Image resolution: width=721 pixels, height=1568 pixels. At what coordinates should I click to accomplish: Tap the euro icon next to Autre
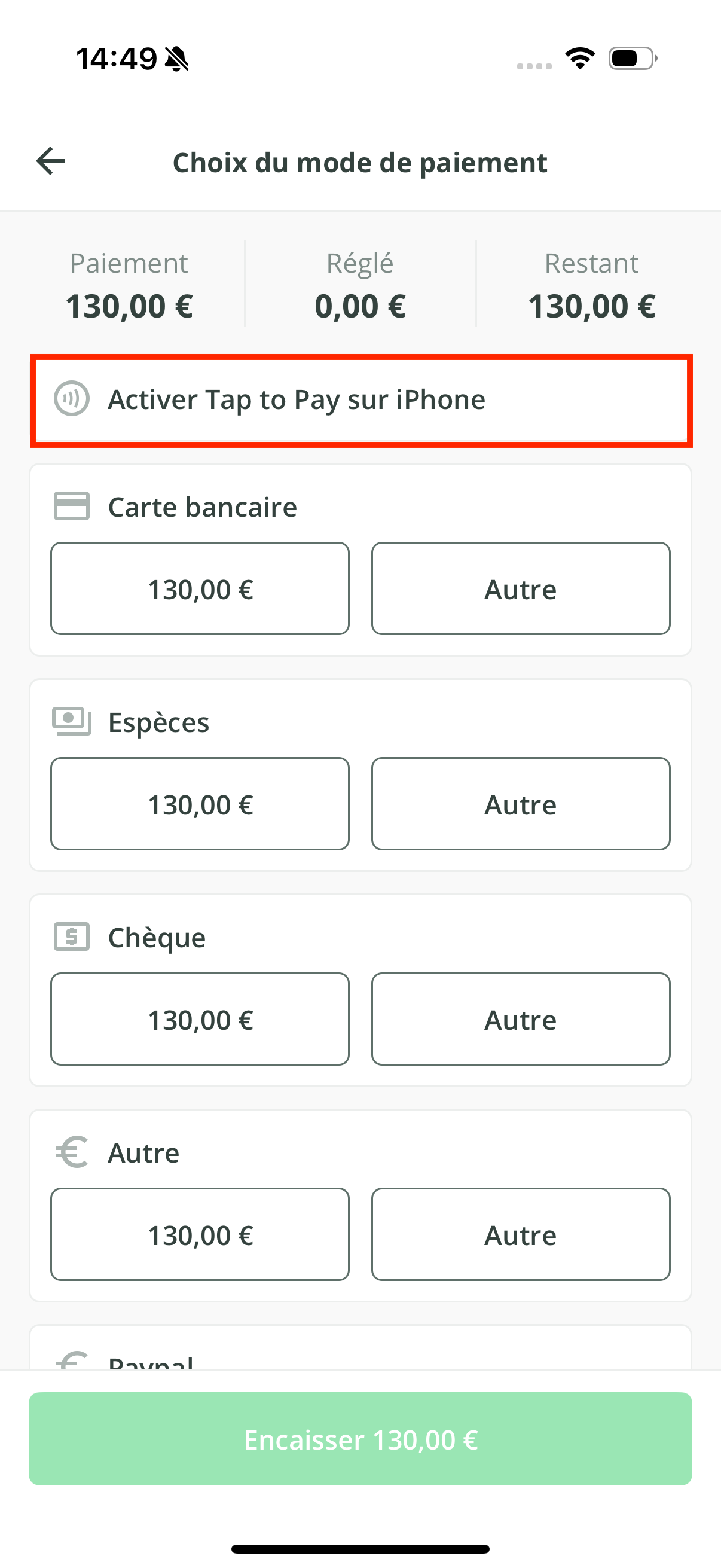pyautogui.click(x=72, y=1152)
